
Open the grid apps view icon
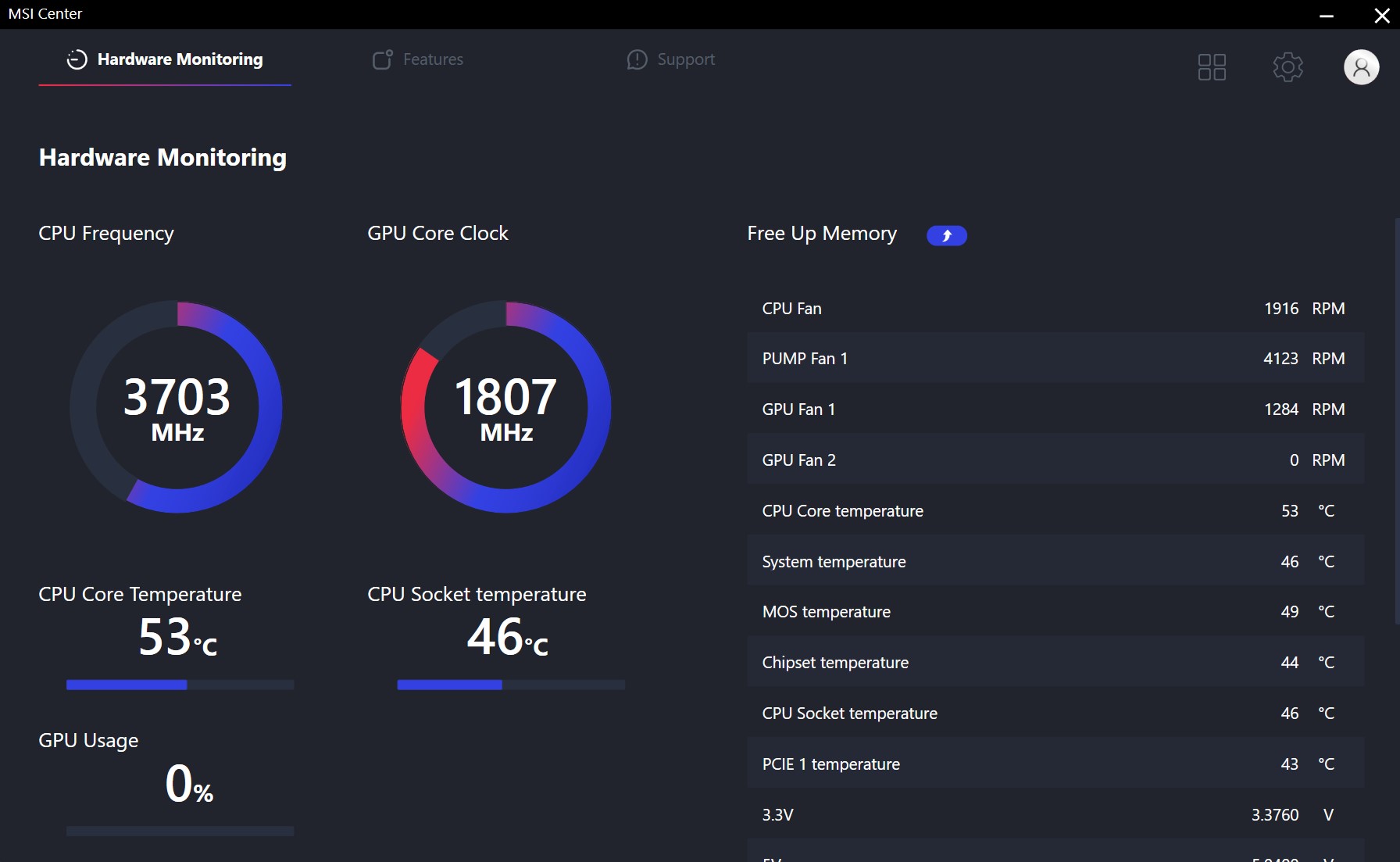coord(1212,67)
